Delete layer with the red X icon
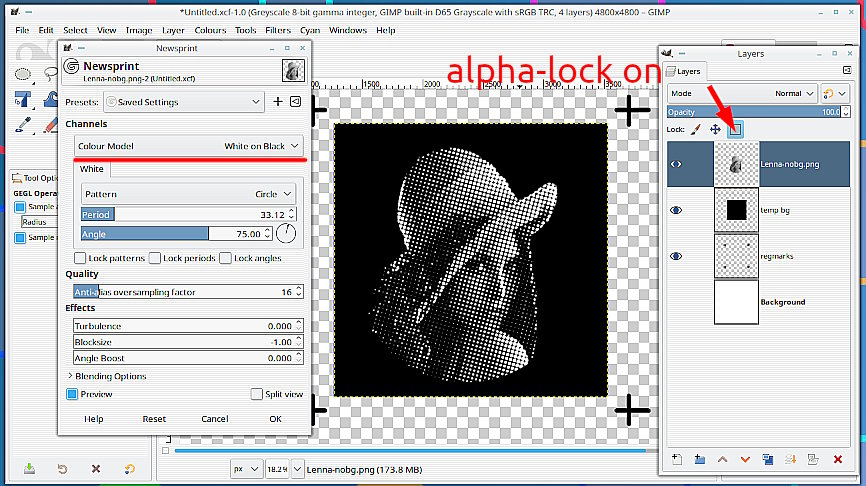Viewport: 866px width, 486px height. pyautogui.click(x=838, y=460)
